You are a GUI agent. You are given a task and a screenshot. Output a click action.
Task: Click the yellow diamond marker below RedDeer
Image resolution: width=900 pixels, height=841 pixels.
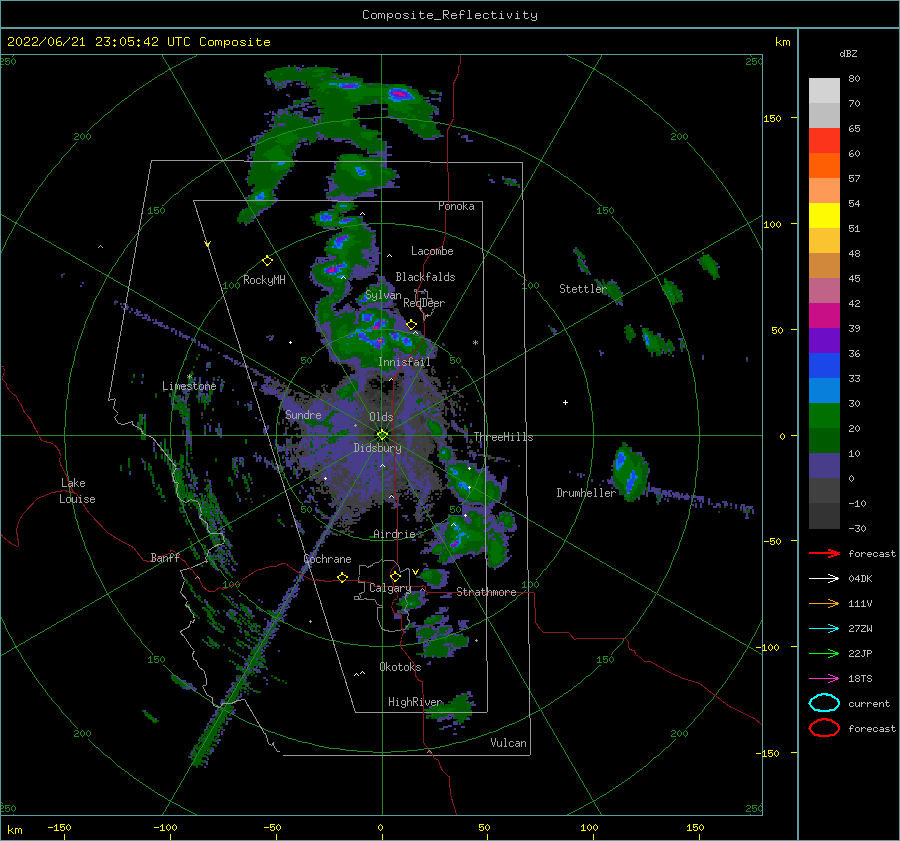point(412,325)
